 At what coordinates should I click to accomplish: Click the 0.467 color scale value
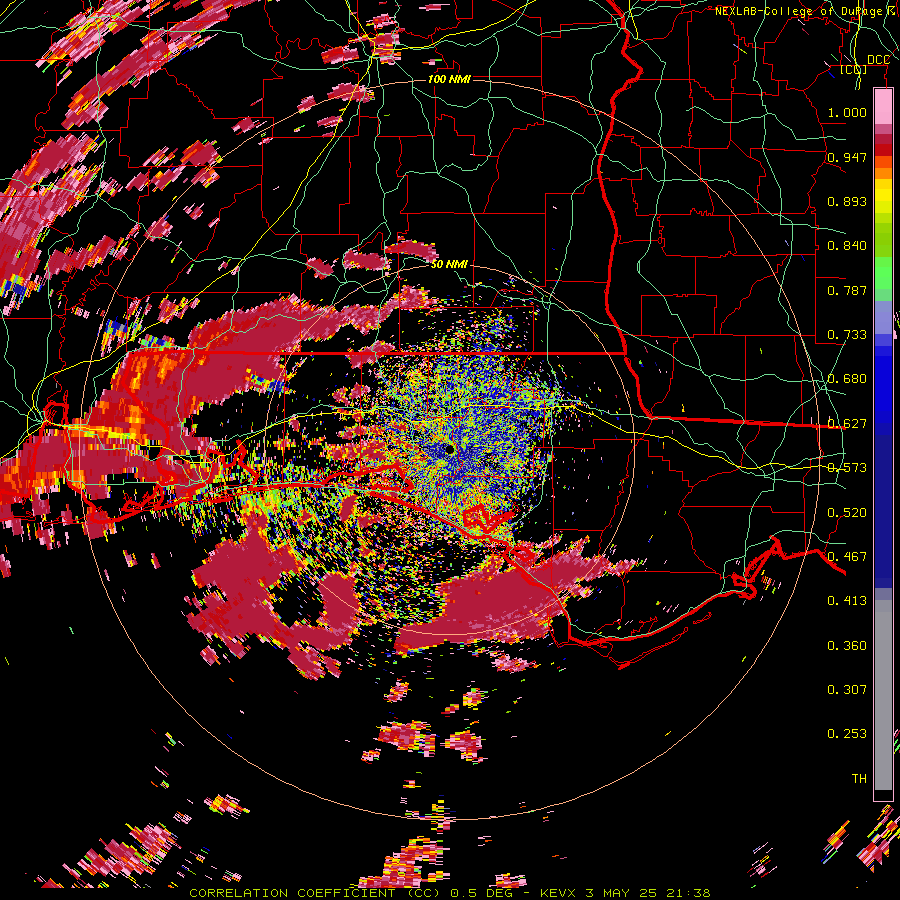[847, 557]
